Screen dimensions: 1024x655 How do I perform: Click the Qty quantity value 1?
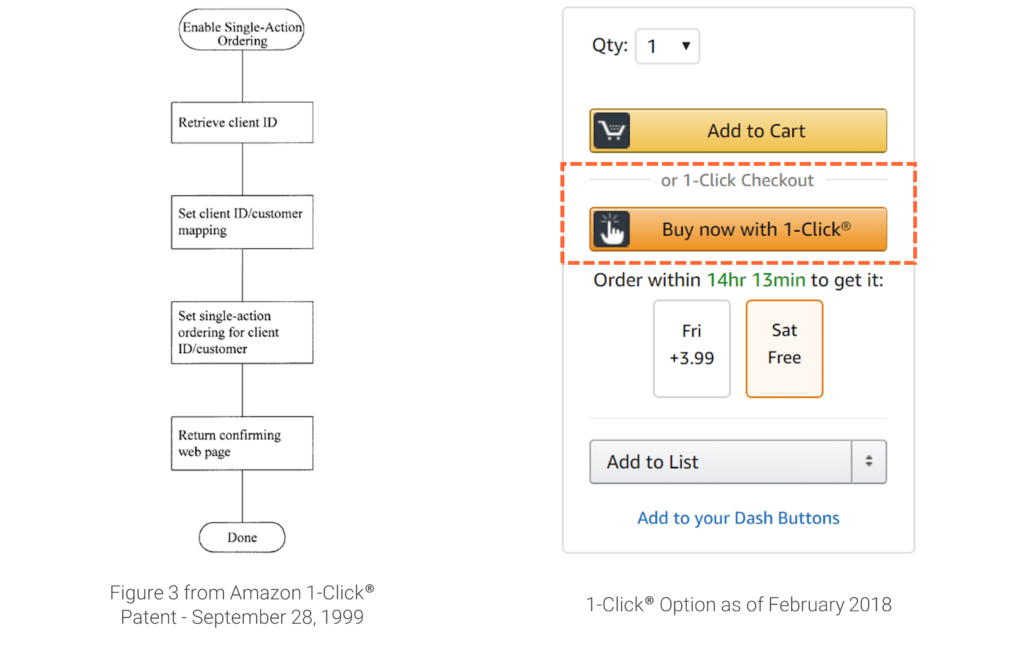(x=652, y=46)
